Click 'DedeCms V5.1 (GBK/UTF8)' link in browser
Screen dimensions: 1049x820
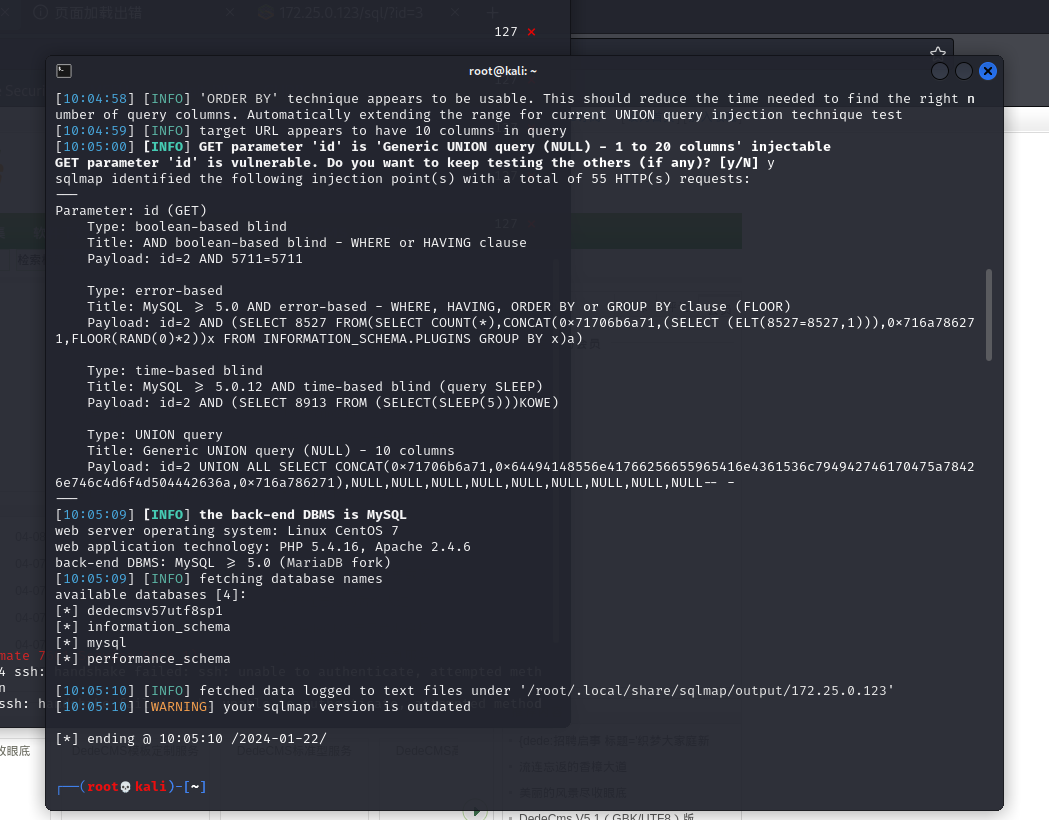tap(605, 816)
